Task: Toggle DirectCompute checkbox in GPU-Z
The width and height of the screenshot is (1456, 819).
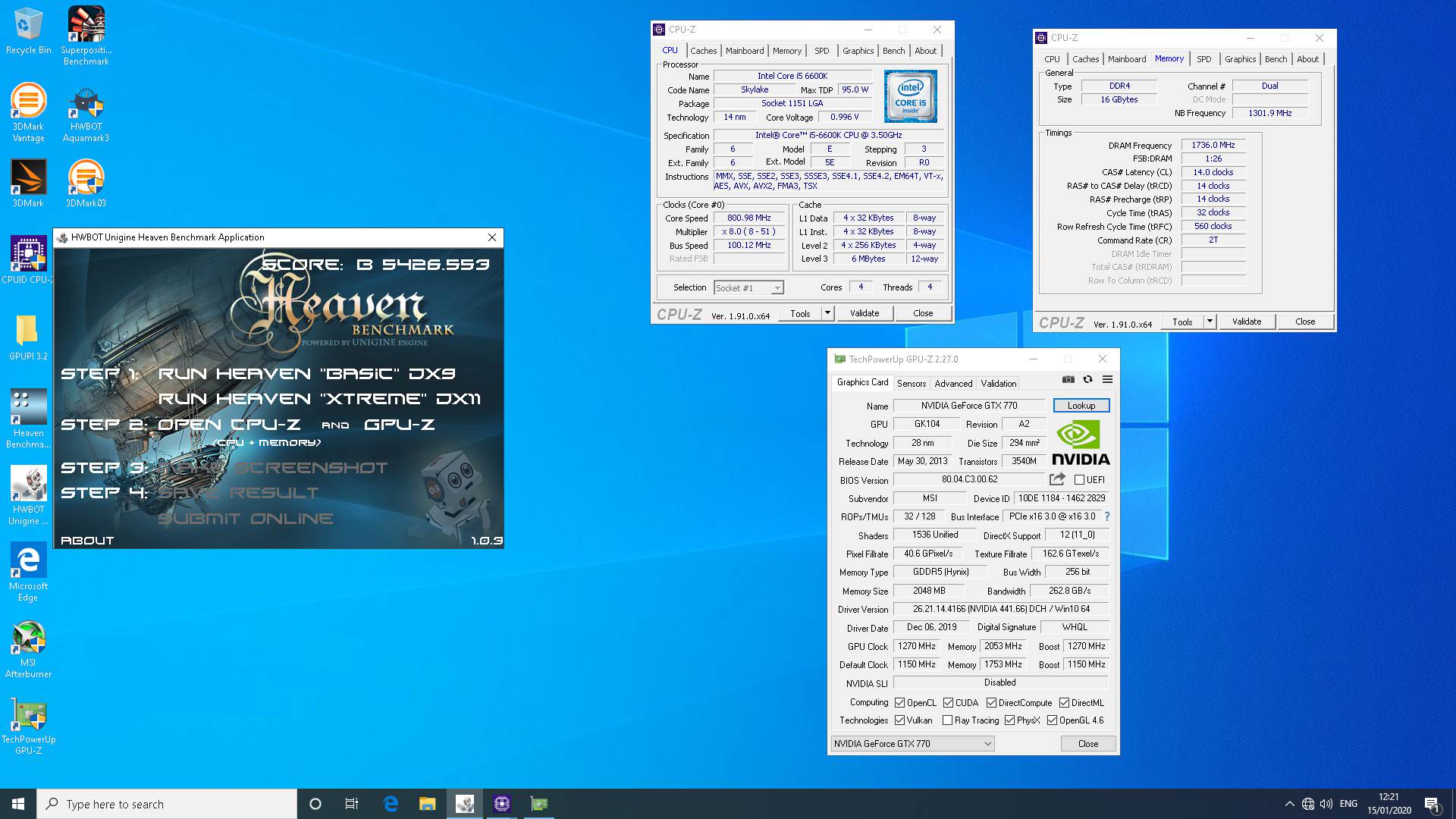Action: [x=991, y=703]
